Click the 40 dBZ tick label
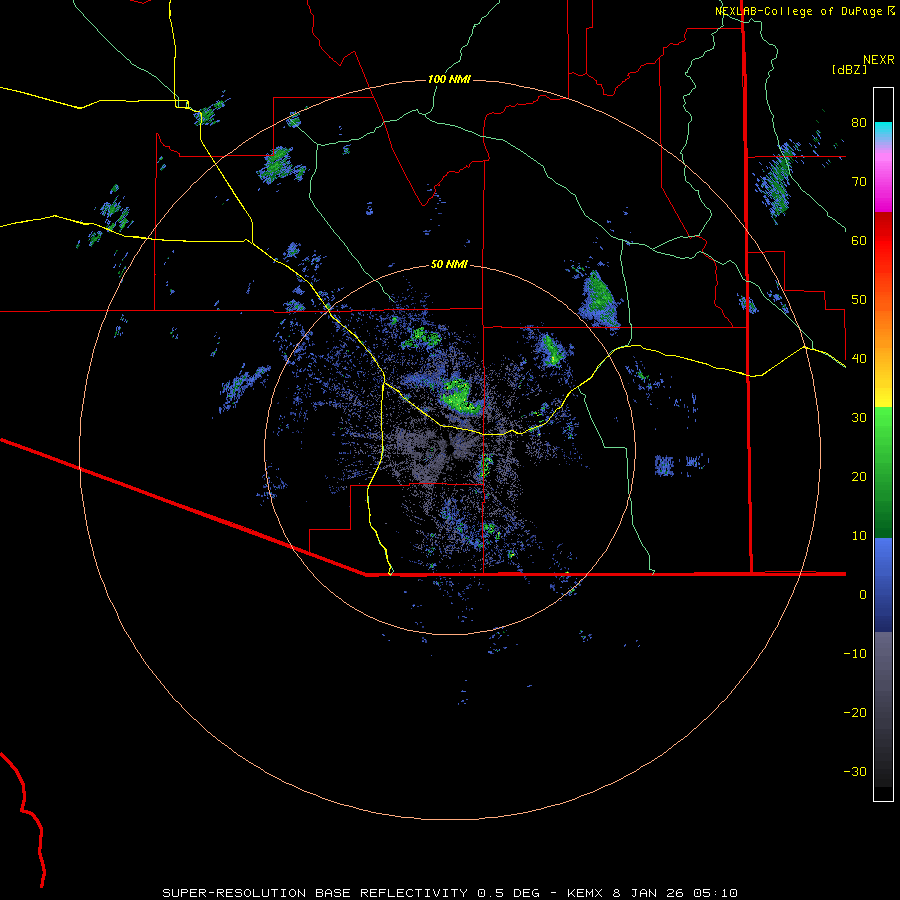The image size is (900, 900). tap(859, 358)
